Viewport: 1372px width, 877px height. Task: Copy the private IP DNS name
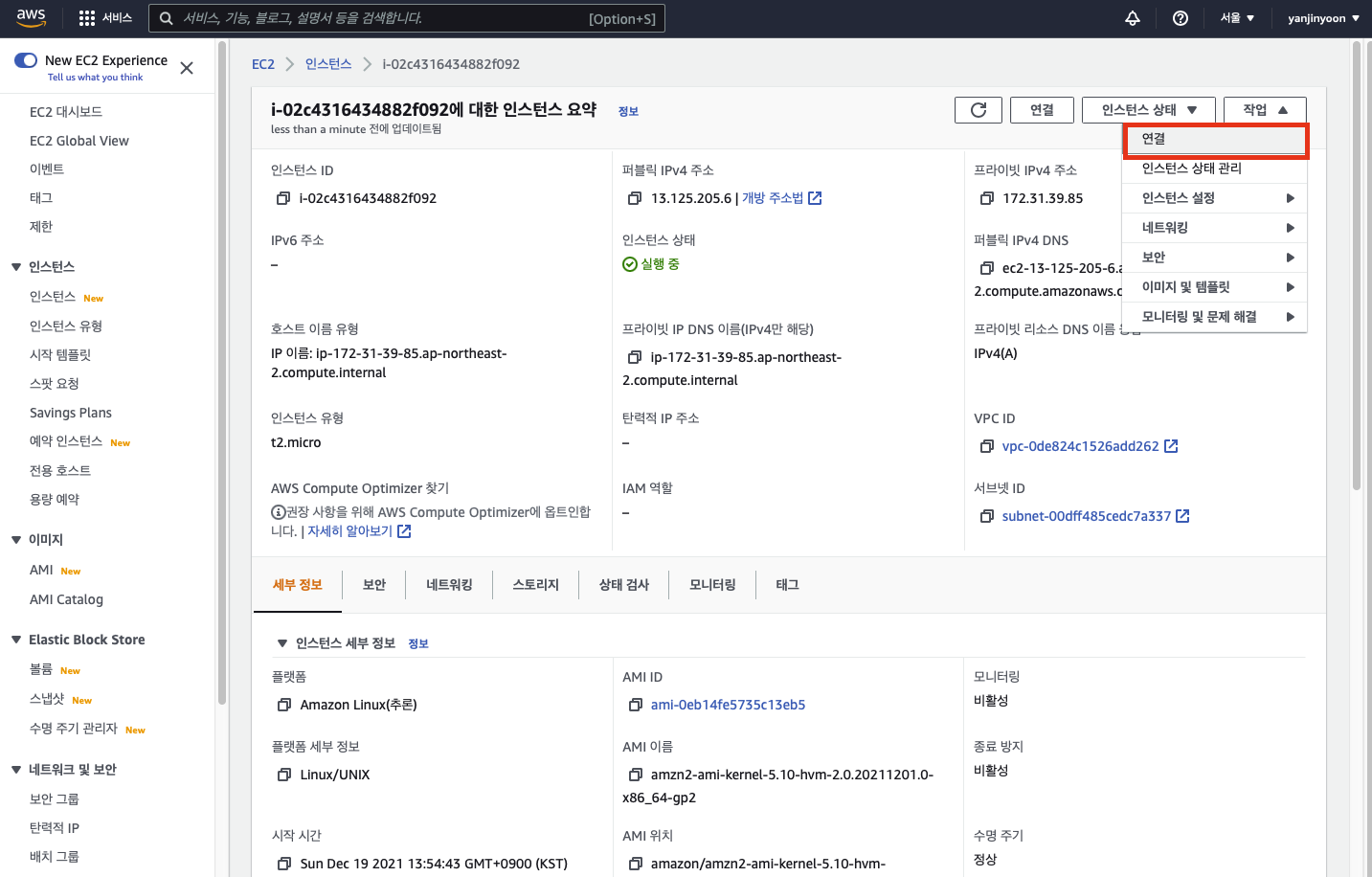pos(635,357)
